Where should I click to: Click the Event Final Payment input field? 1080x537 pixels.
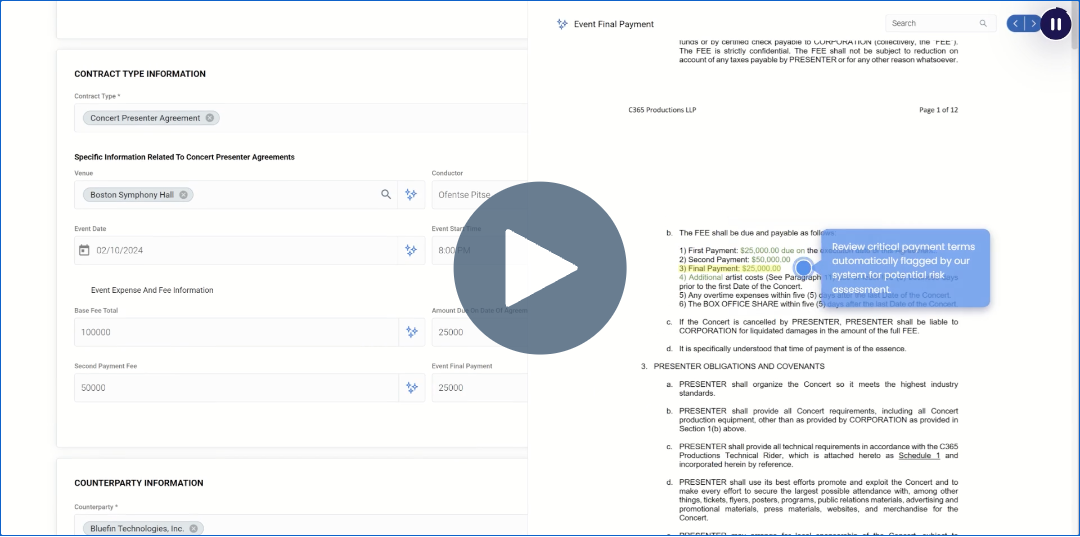pos(479,388)
